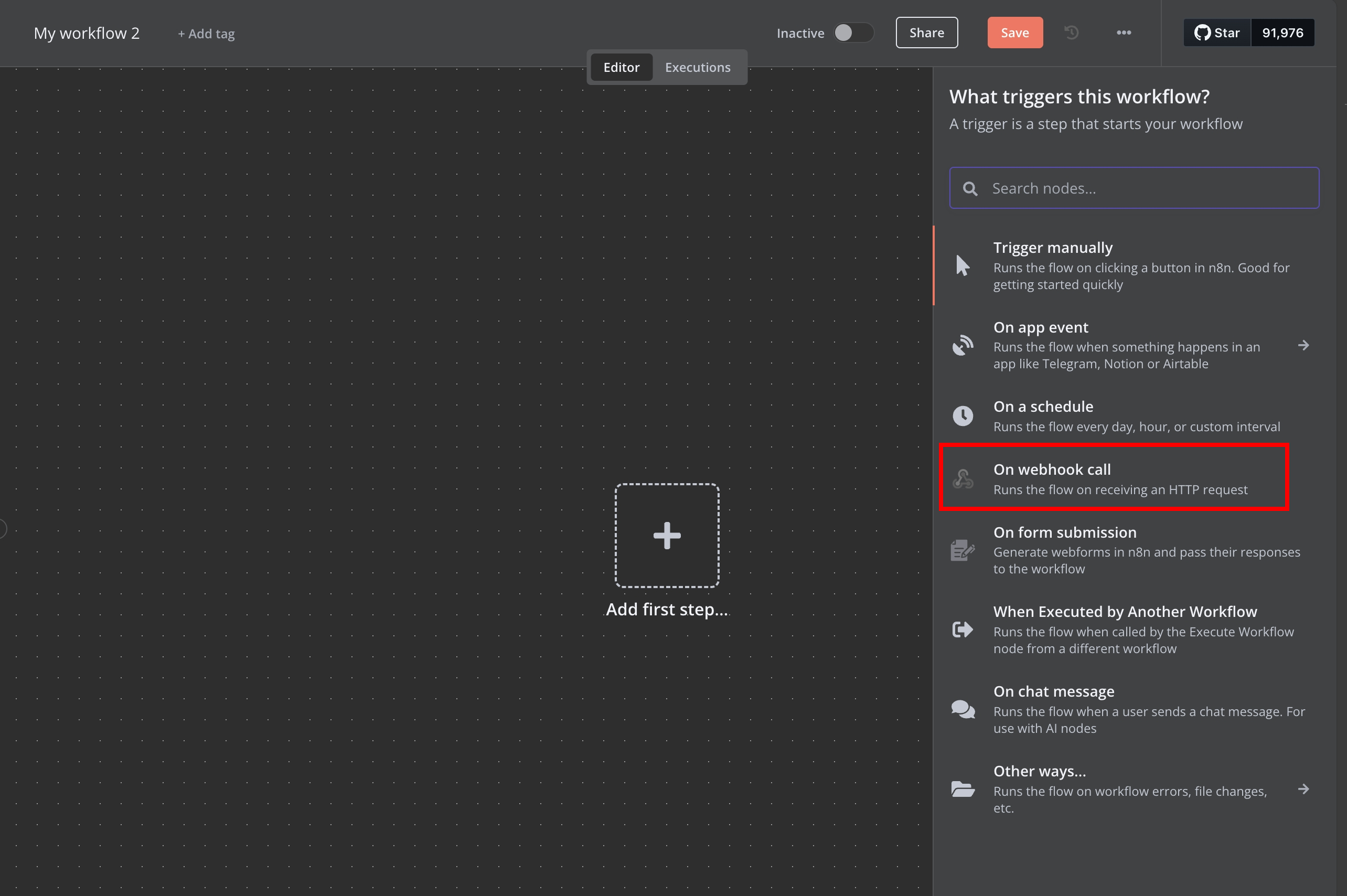The height and width of the screenshot is (896, 1347).
Task: Open the three-dots workflow options menu
Action: [x=1124, y=33]
